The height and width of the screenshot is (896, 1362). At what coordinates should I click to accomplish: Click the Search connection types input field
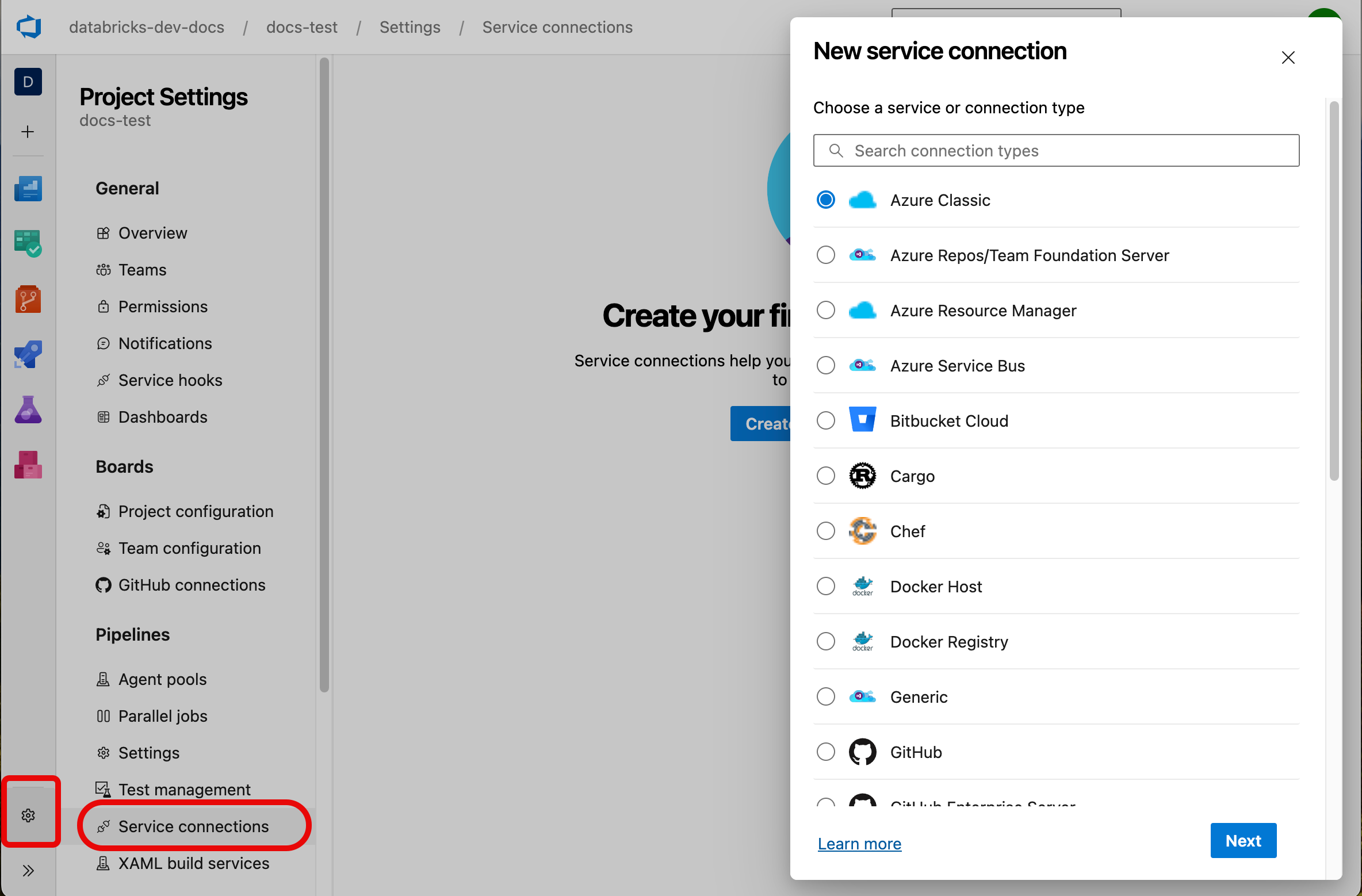click(1057, 151)
